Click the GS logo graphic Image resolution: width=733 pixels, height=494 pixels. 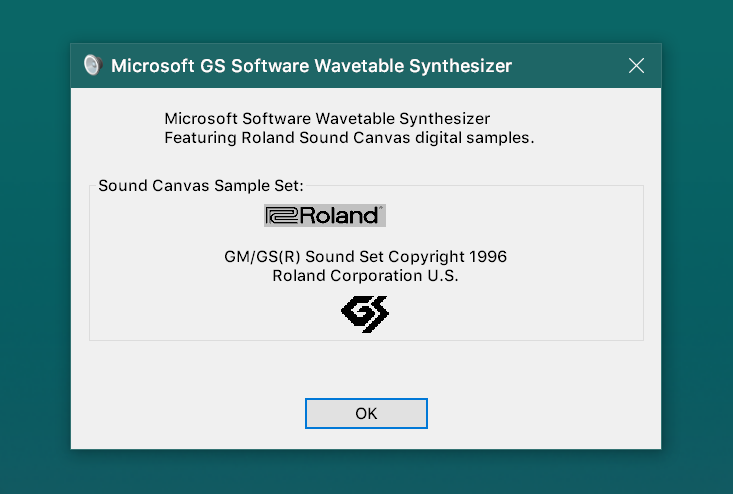(365, 314)
